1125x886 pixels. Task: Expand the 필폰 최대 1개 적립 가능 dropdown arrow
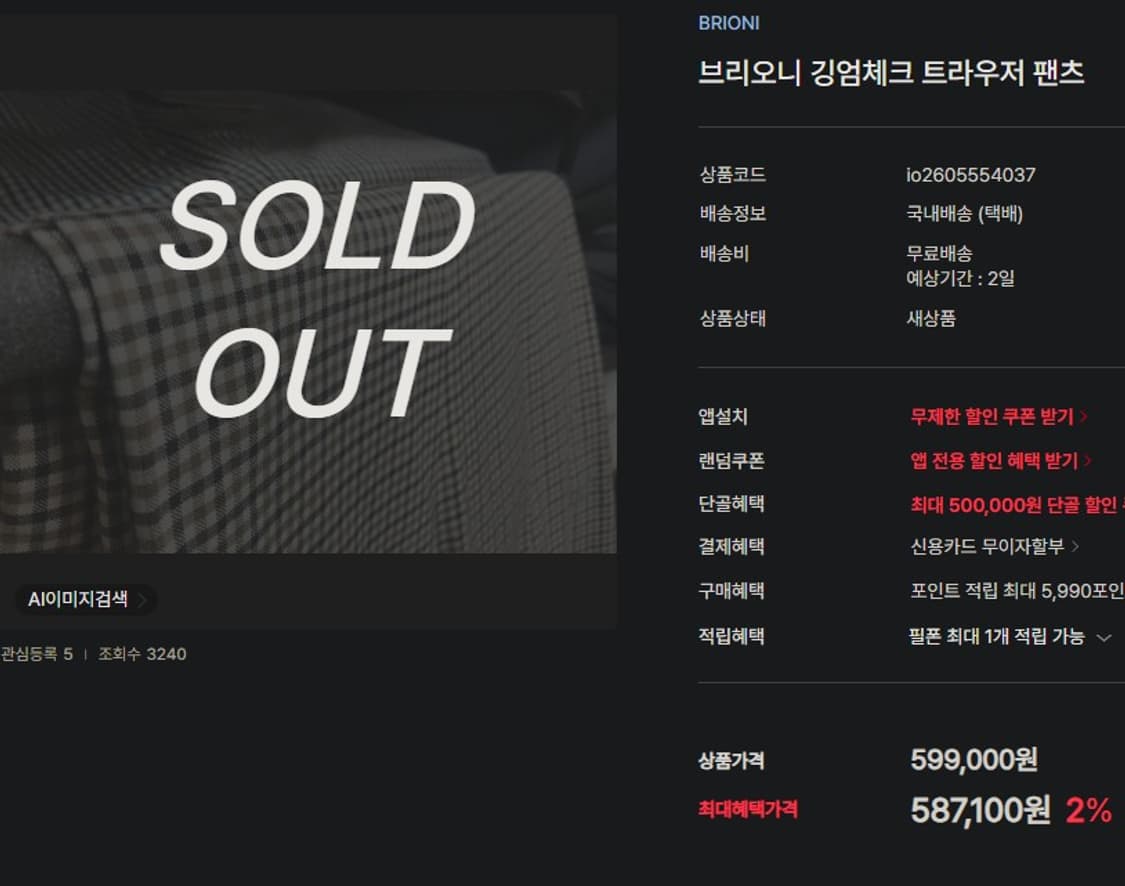coord(1104,638)
